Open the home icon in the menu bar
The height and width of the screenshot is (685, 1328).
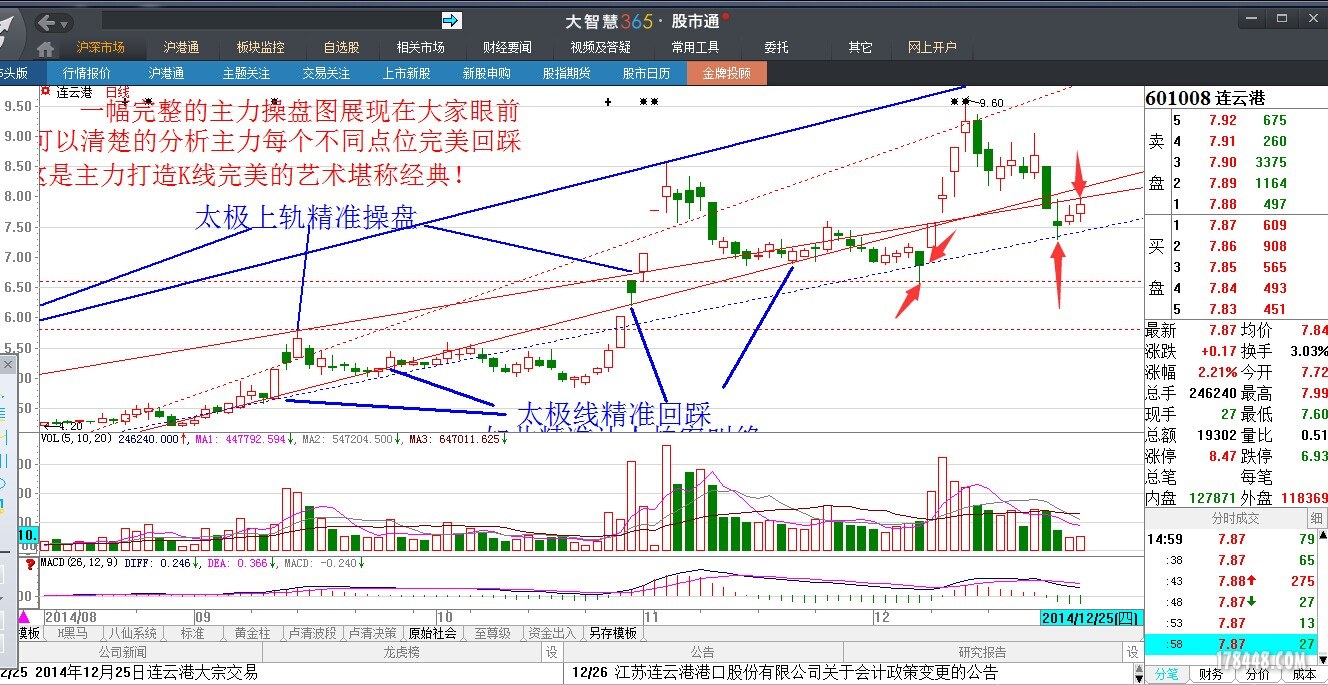[45, 49]
